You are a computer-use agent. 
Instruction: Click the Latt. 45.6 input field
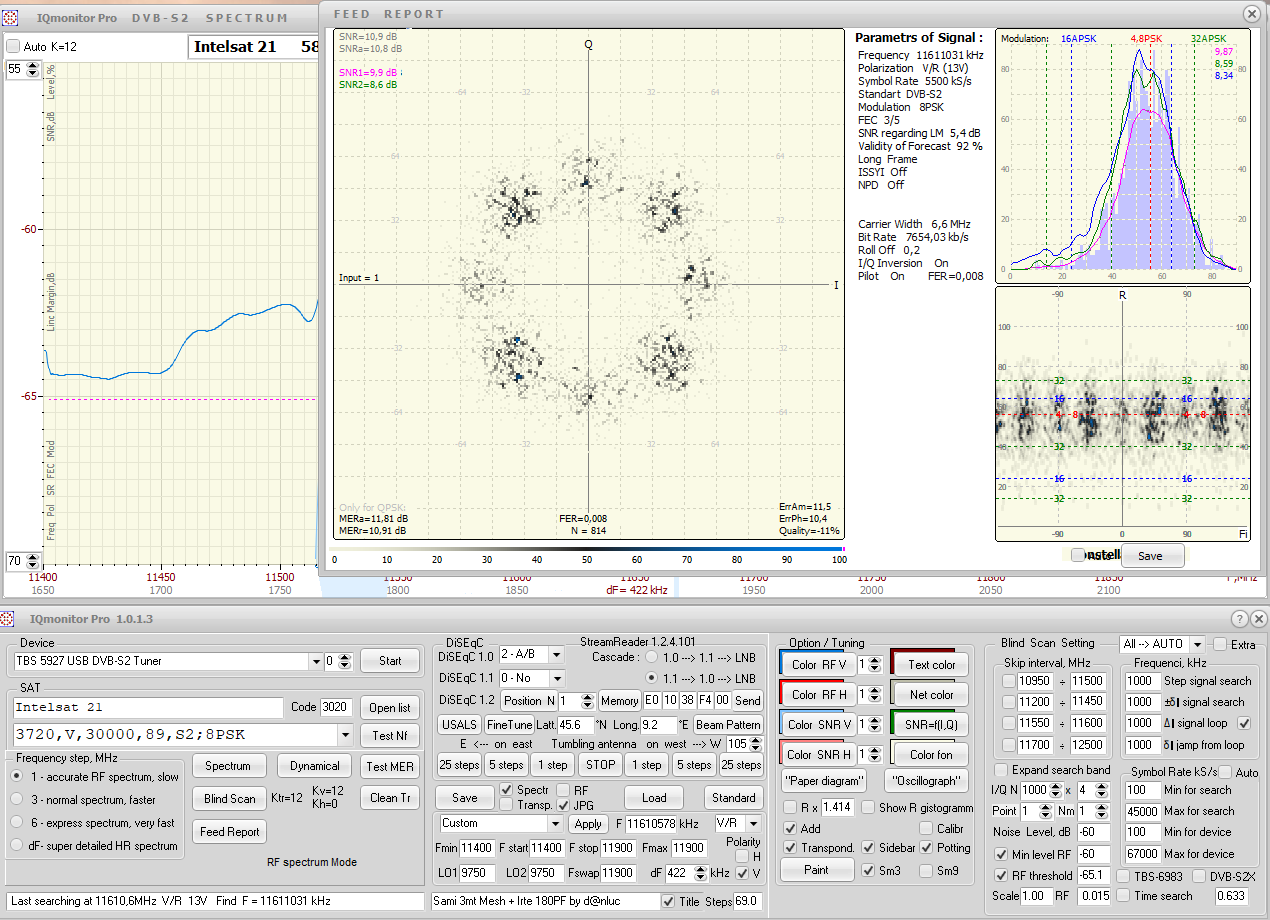click(575, 724)
